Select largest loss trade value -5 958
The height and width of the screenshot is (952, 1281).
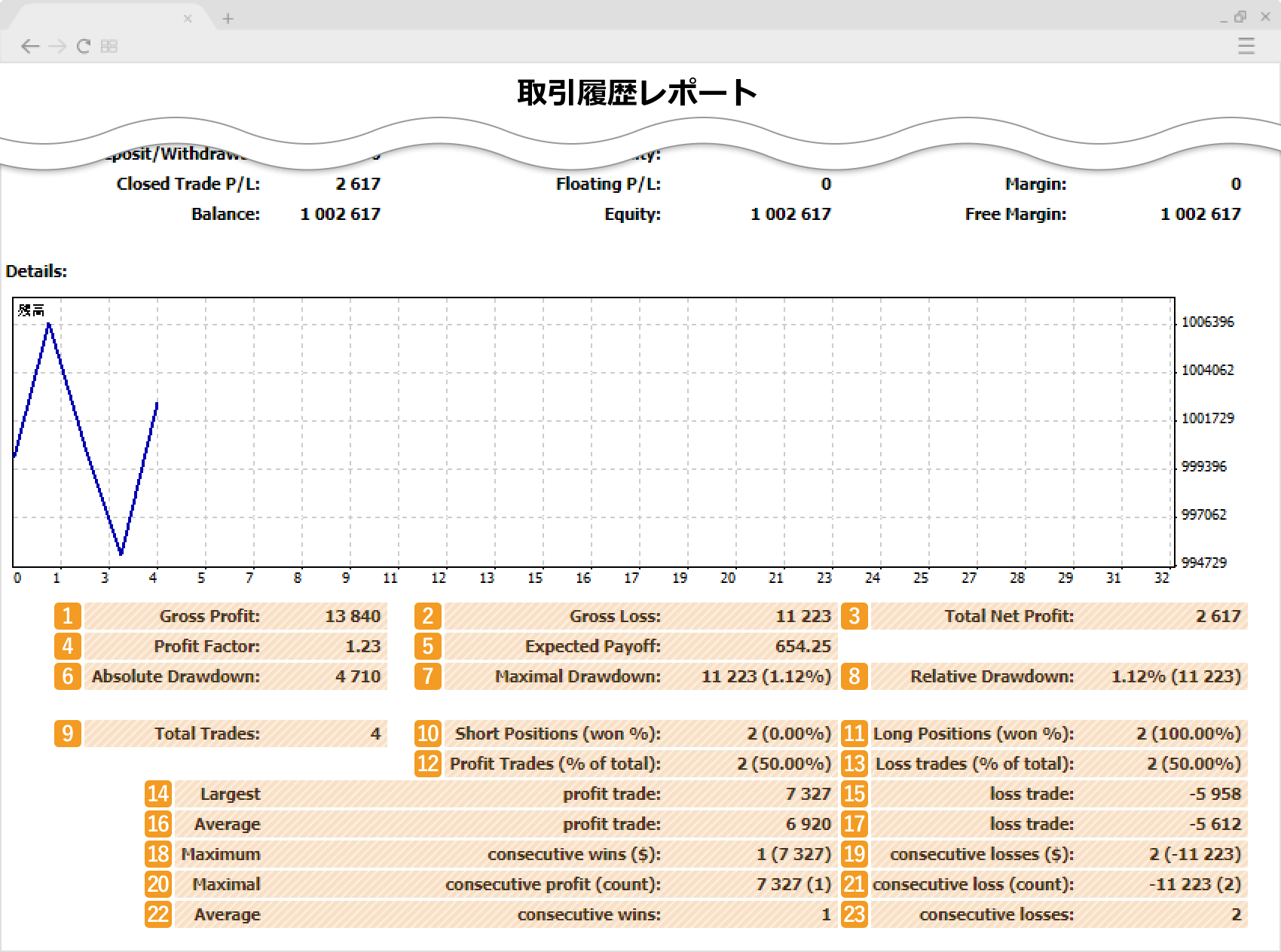point(1215,794)
